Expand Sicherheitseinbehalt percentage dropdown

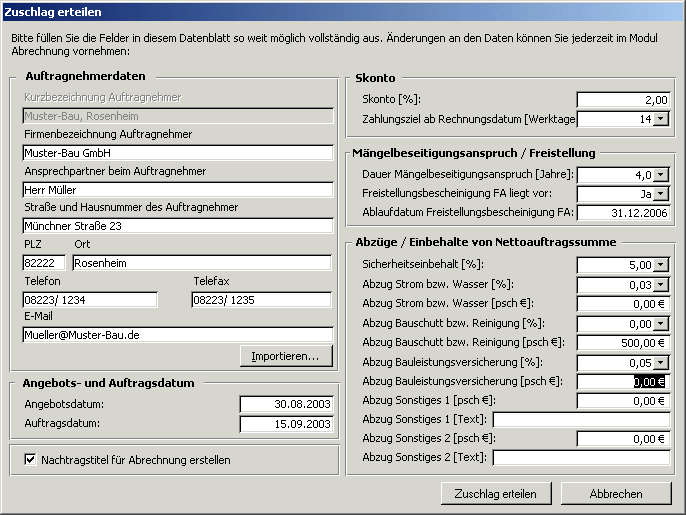(x=660, y=266)
